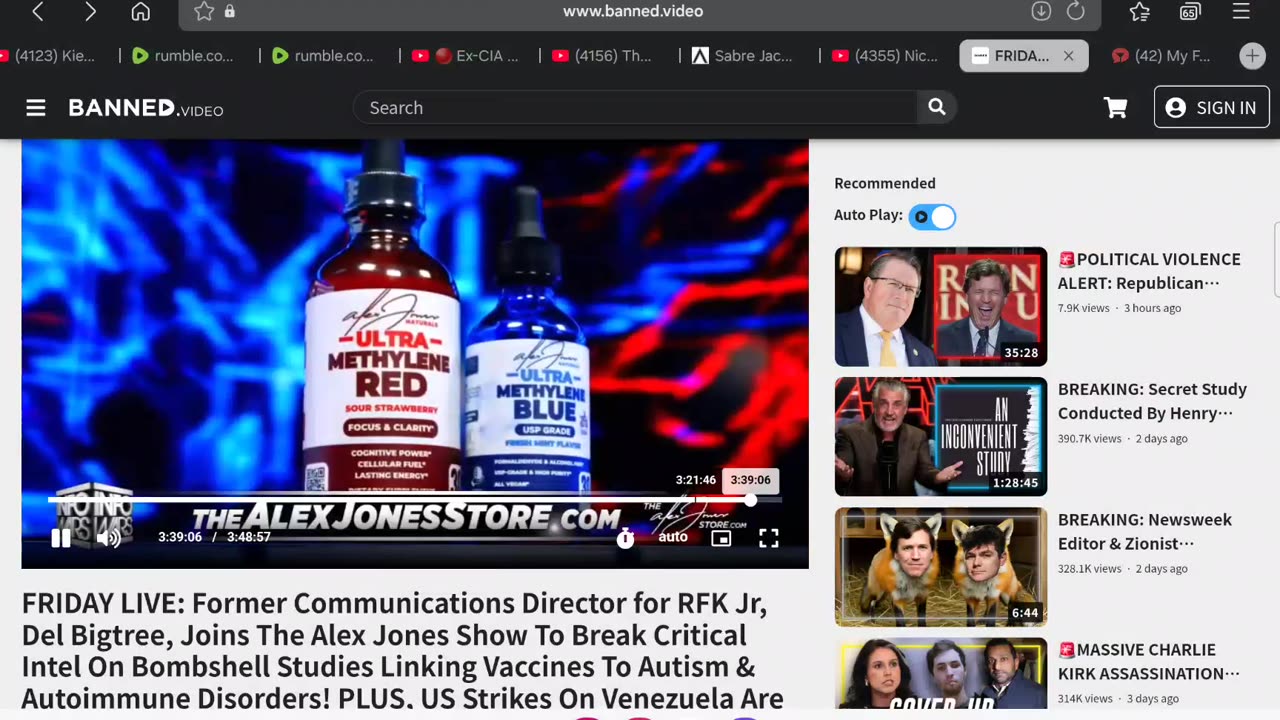1280x720 pixels.
Task: Add a new browser tab
Action: [x=1252, y=56]
